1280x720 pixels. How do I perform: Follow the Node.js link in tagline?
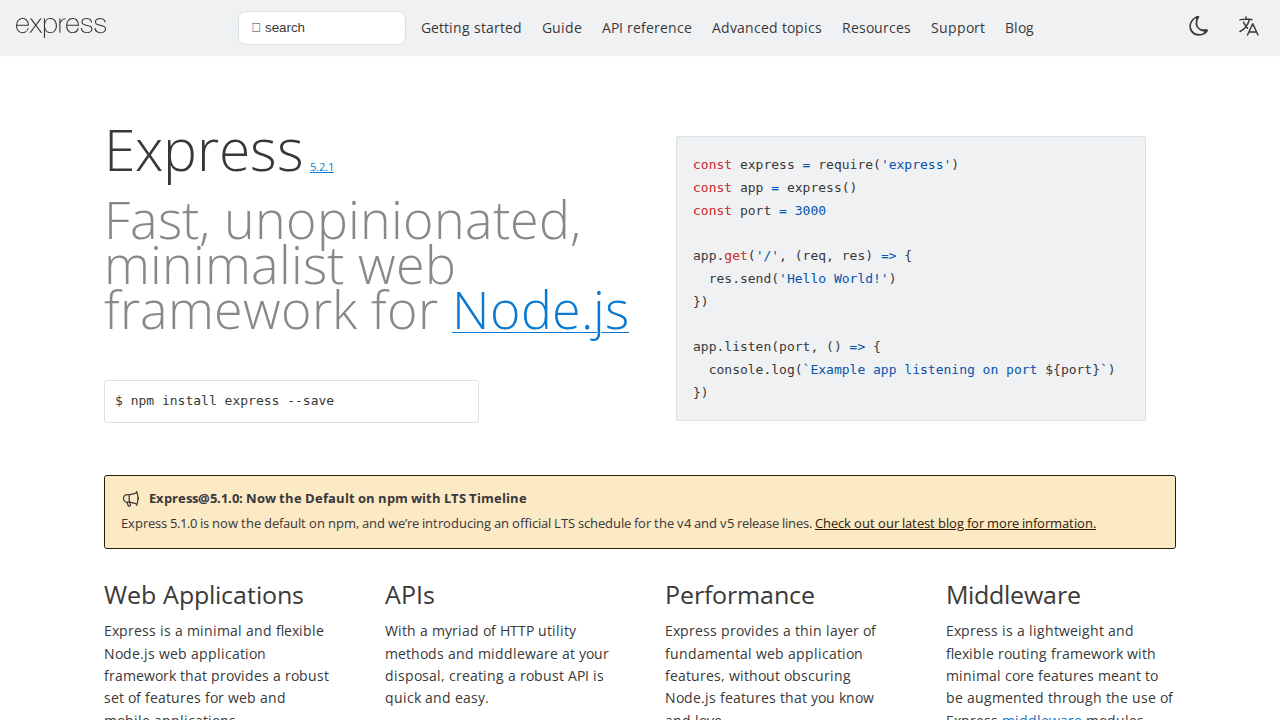click(540, 310)
